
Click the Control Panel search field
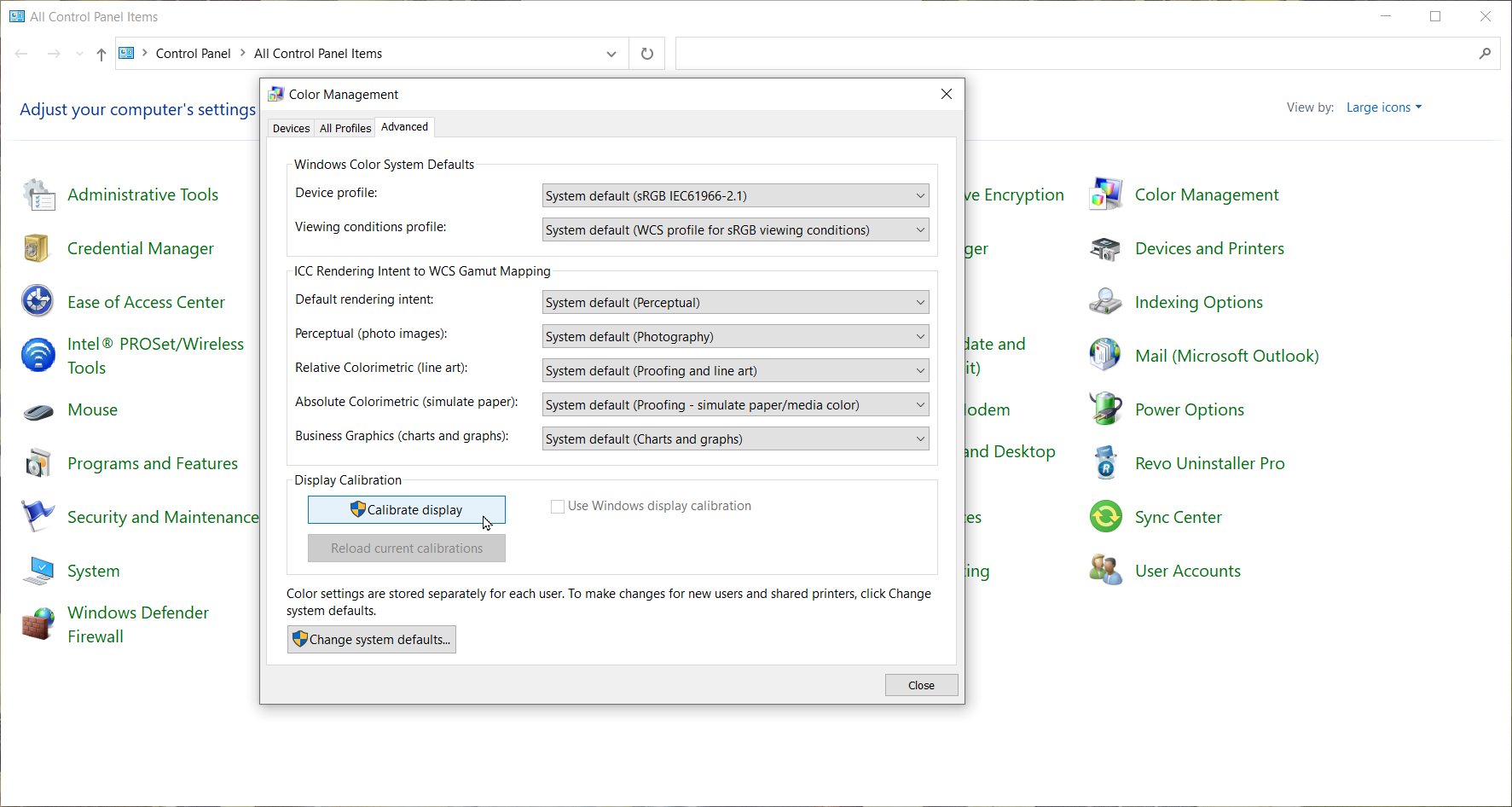(x=1075, y=54)
